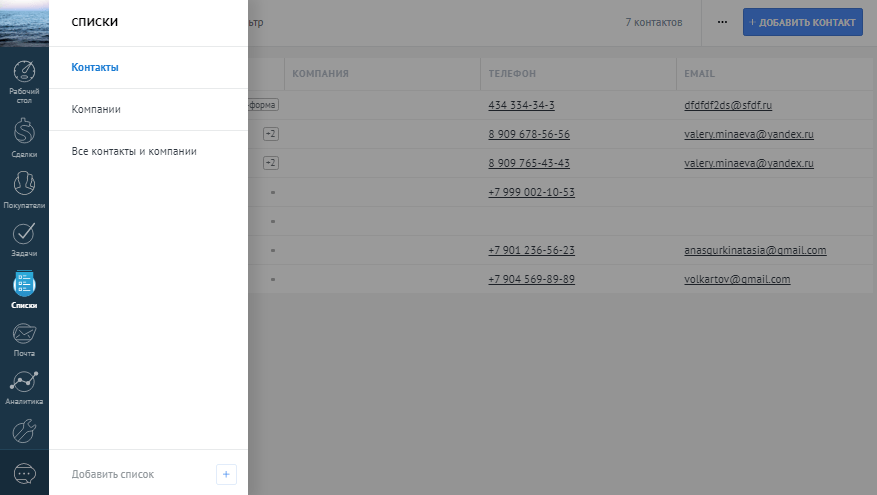Viewport: 877px width, 495px height.
Task: Select Контакты in the lists menu
Action: 95,68
